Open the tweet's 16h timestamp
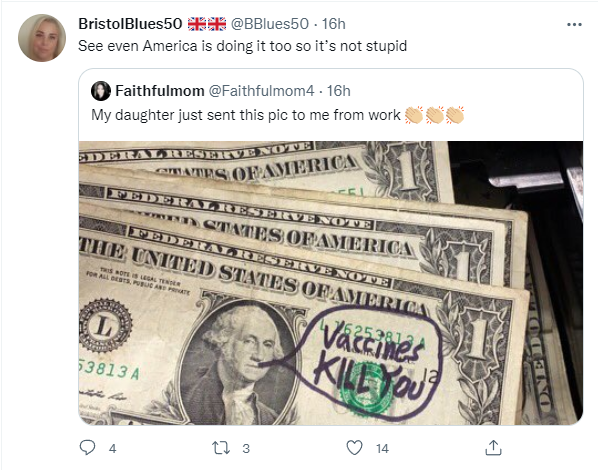This screenshot has width=598, height=470. click(334, 24)
